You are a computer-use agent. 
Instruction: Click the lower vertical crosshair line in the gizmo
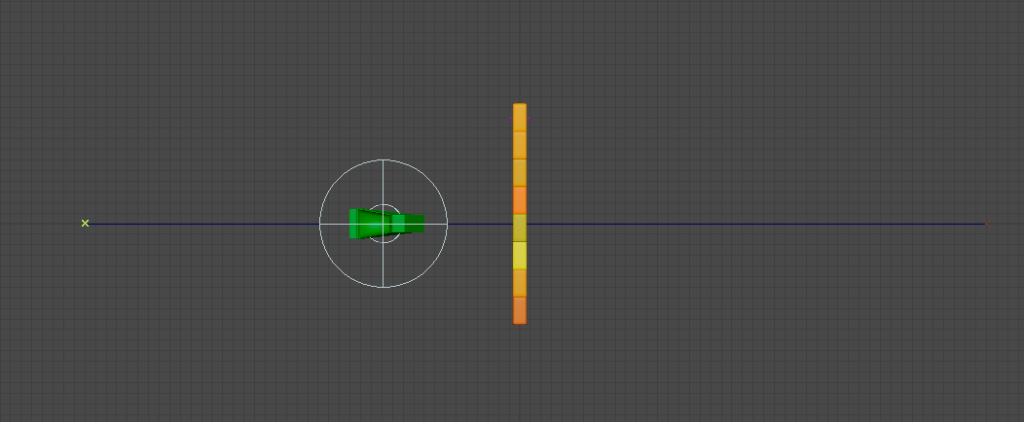384,265
